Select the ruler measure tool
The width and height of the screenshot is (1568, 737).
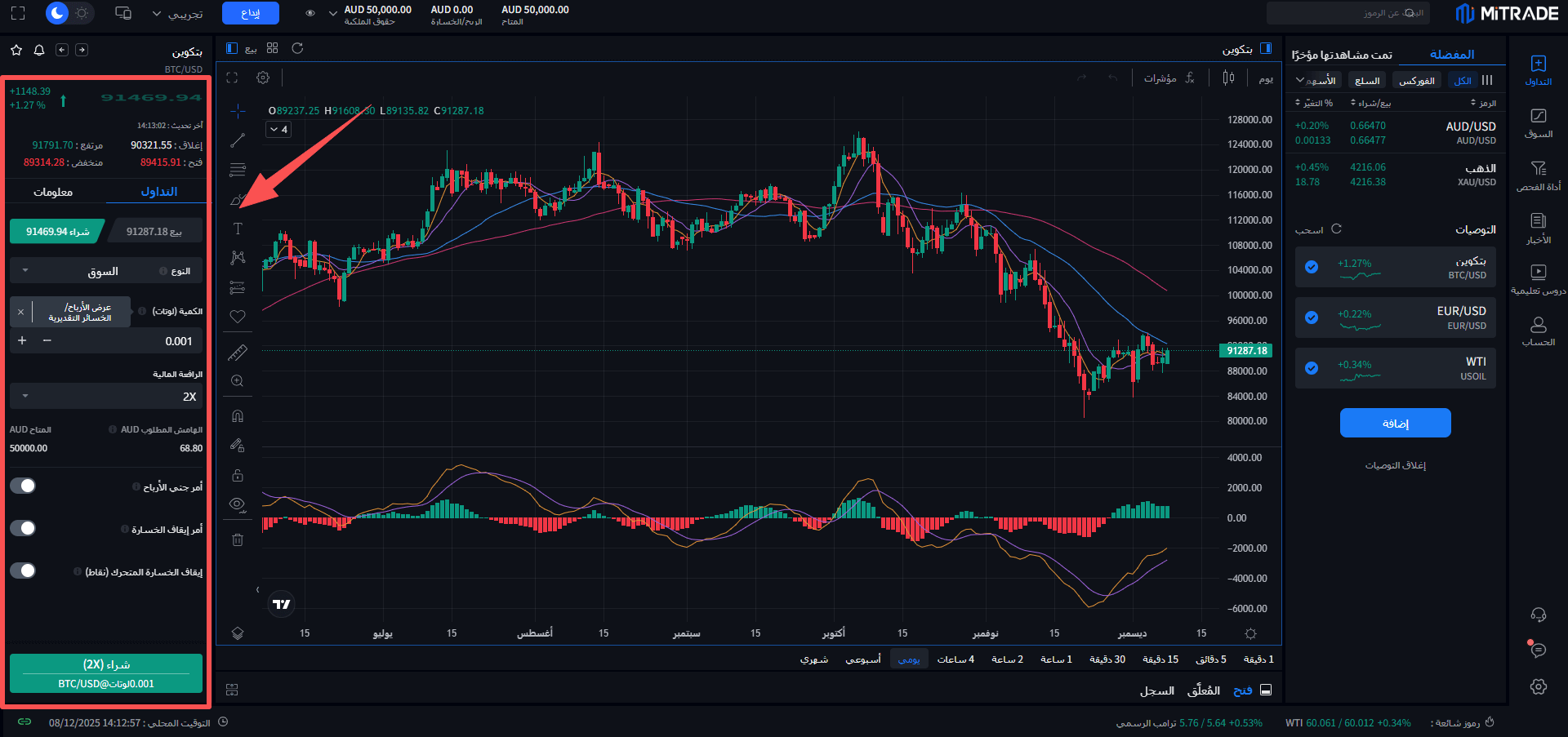(x=238, y=353)
